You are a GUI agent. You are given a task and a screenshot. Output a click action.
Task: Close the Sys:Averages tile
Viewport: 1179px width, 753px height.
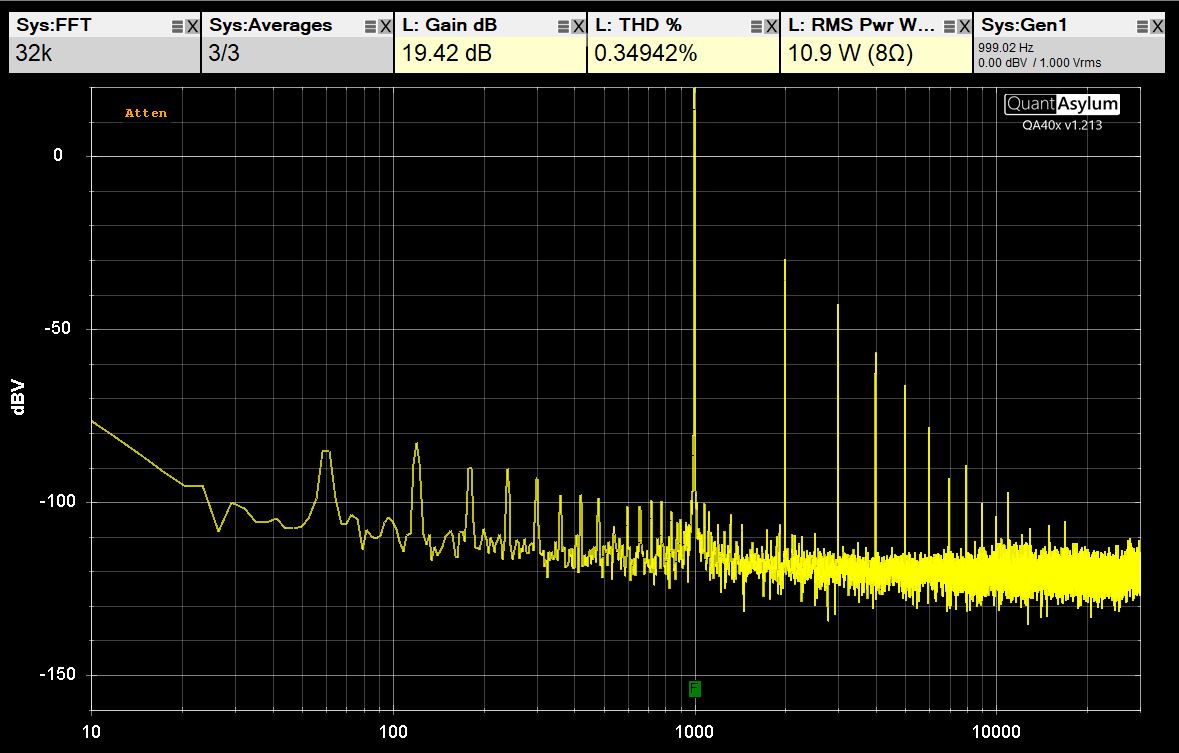point(386,26)
